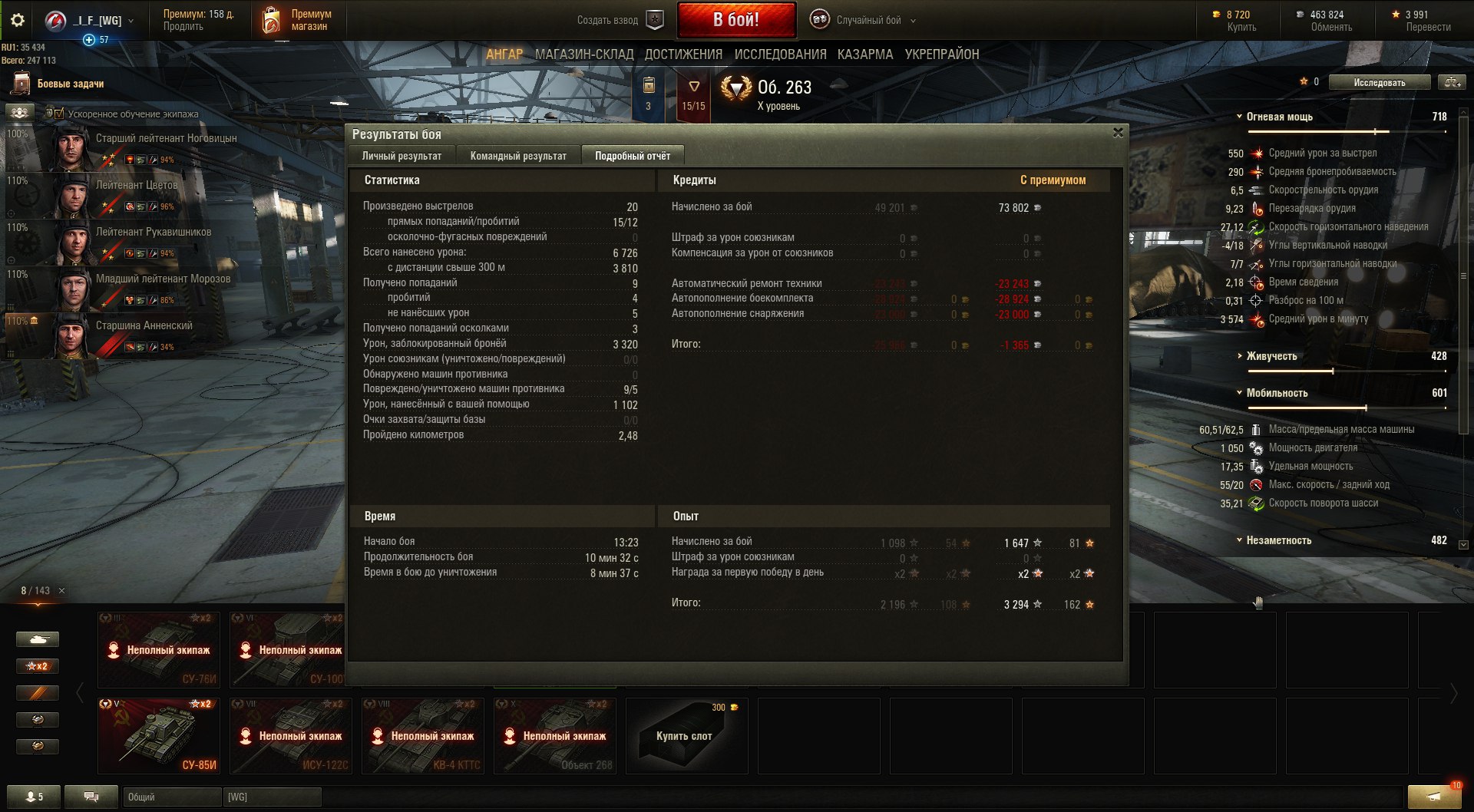
Task: Open the notifications icon with badge 10
Action: (1434, 796)
